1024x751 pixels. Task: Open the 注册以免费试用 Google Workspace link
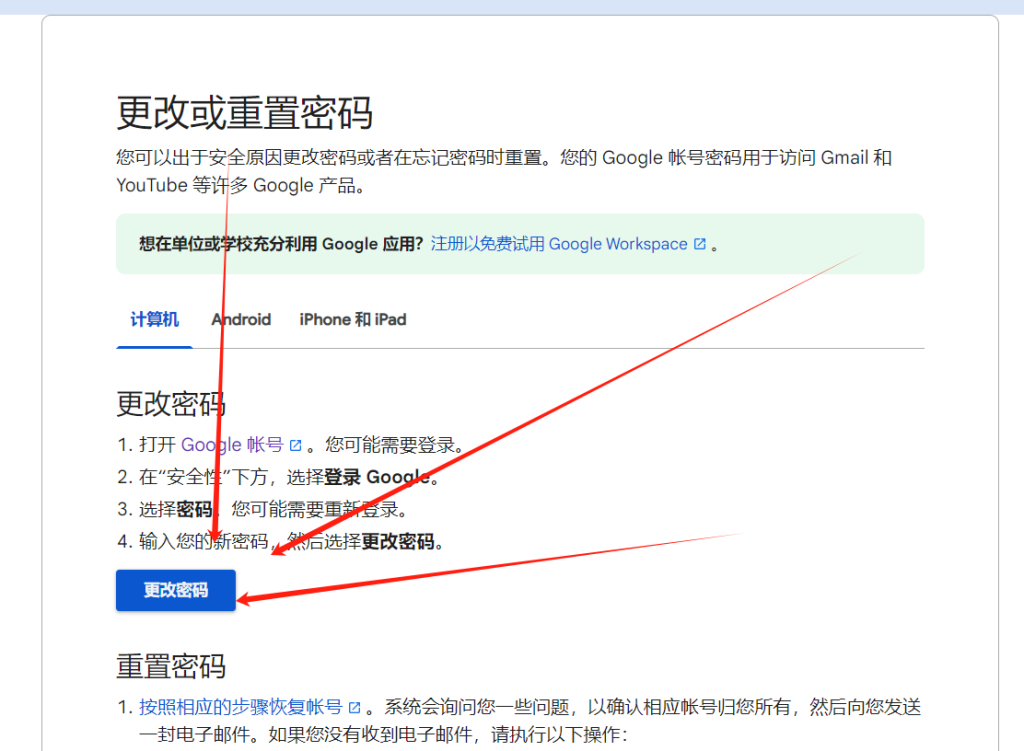click(x=559, y=244)
